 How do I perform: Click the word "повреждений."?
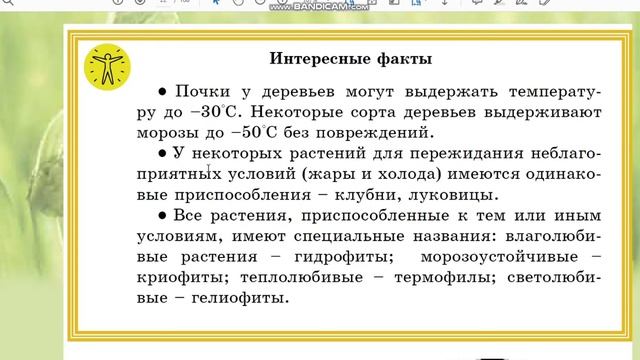(x=375, y=133)
